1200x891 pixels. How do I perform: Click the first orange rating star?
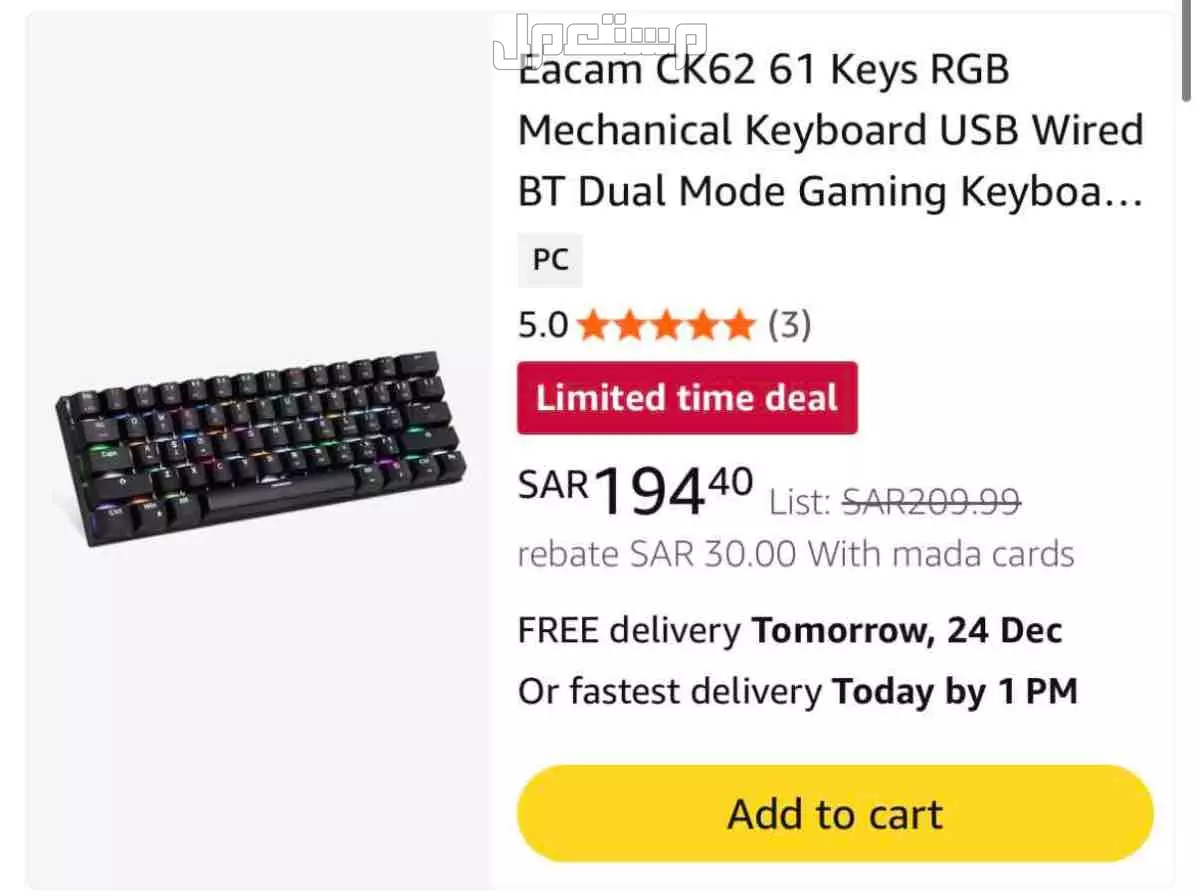pyautogui.click(x=593, y=325)
